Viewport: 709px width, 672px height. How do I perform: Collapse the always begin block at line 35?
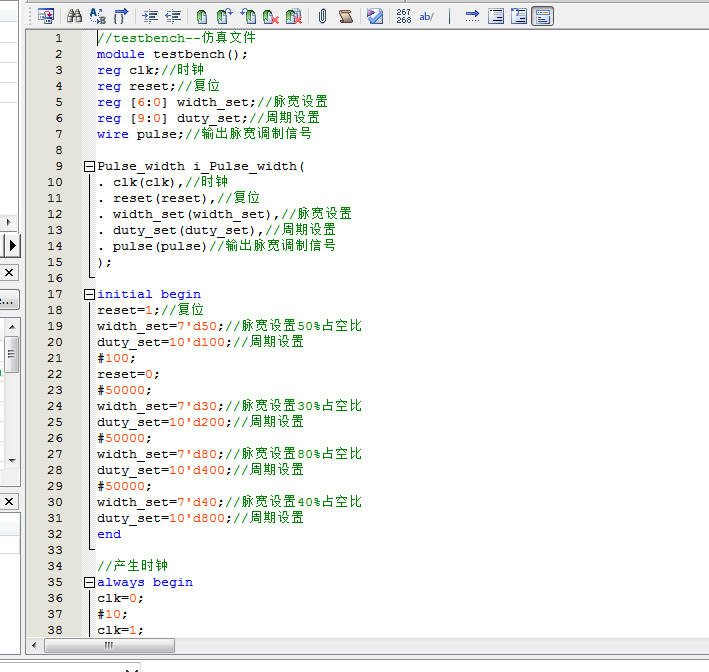coord(89,582)
